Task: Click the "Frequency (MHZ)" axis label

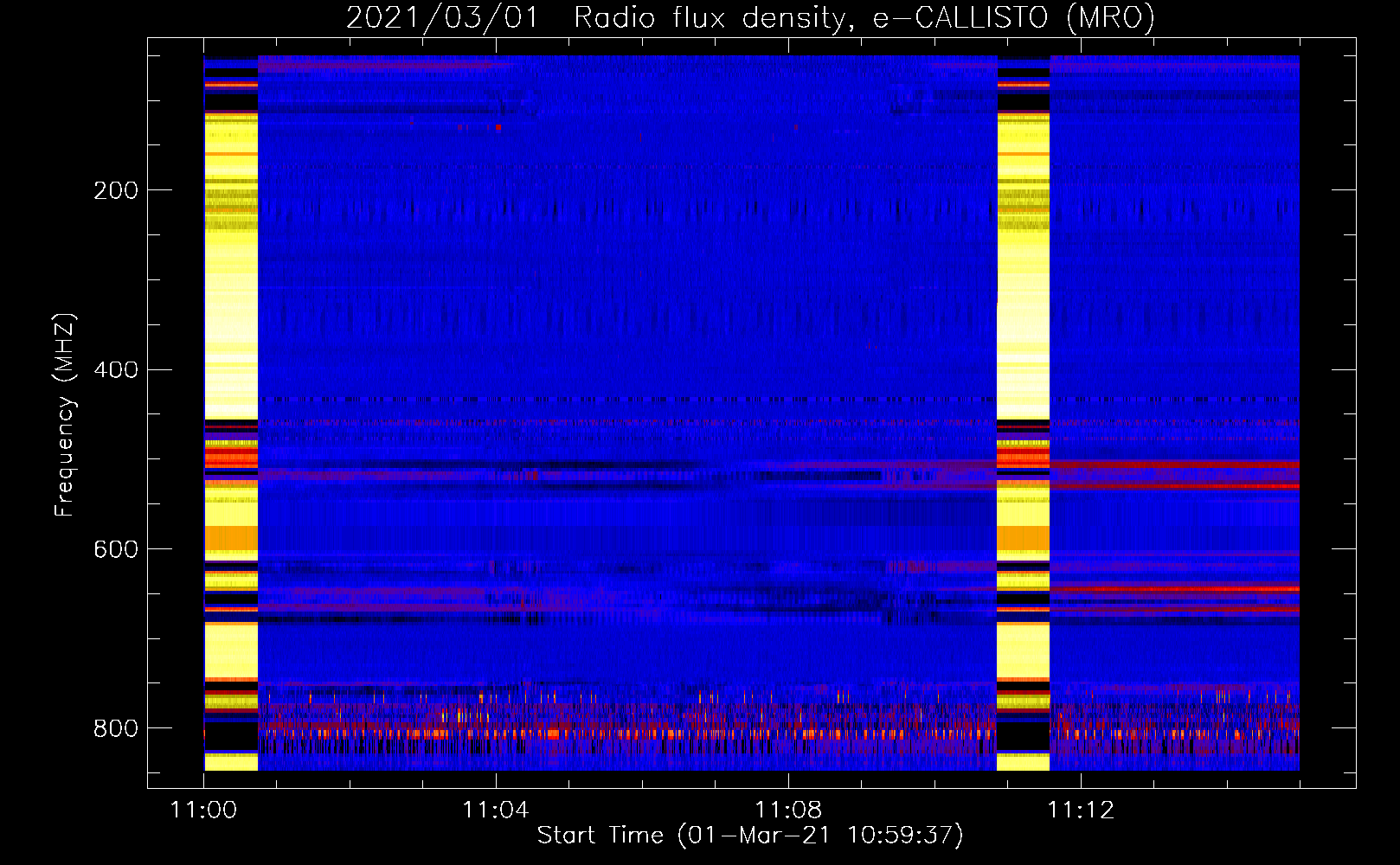Action: pos(65,414)
